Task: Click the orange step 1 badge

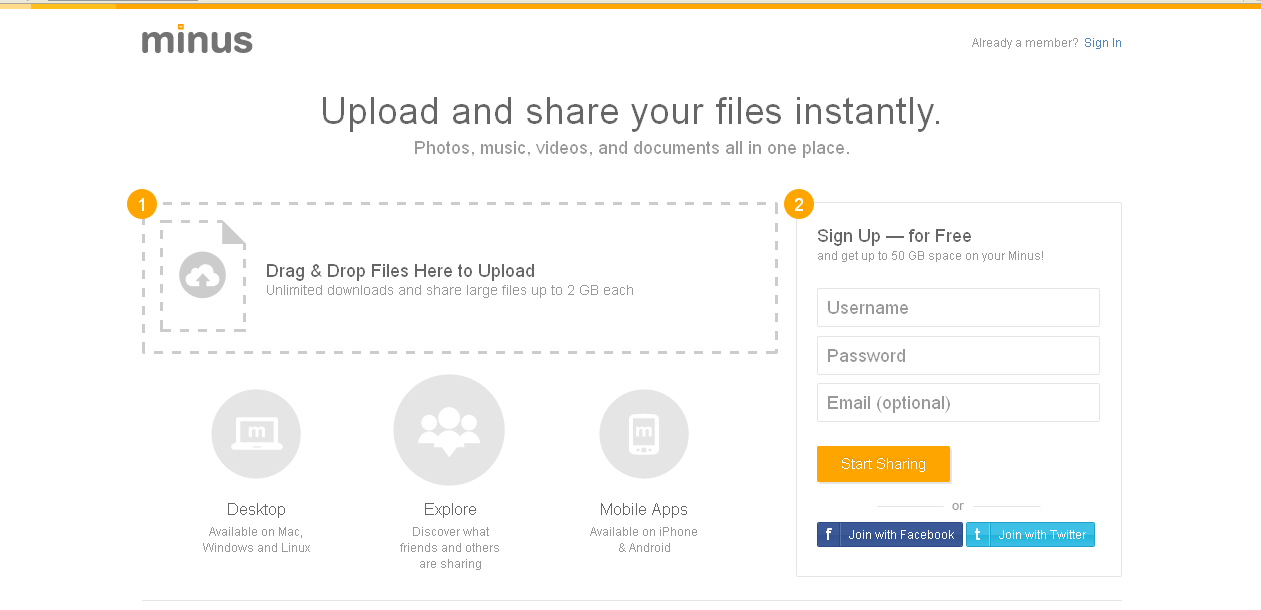Action: coord(142,205)
